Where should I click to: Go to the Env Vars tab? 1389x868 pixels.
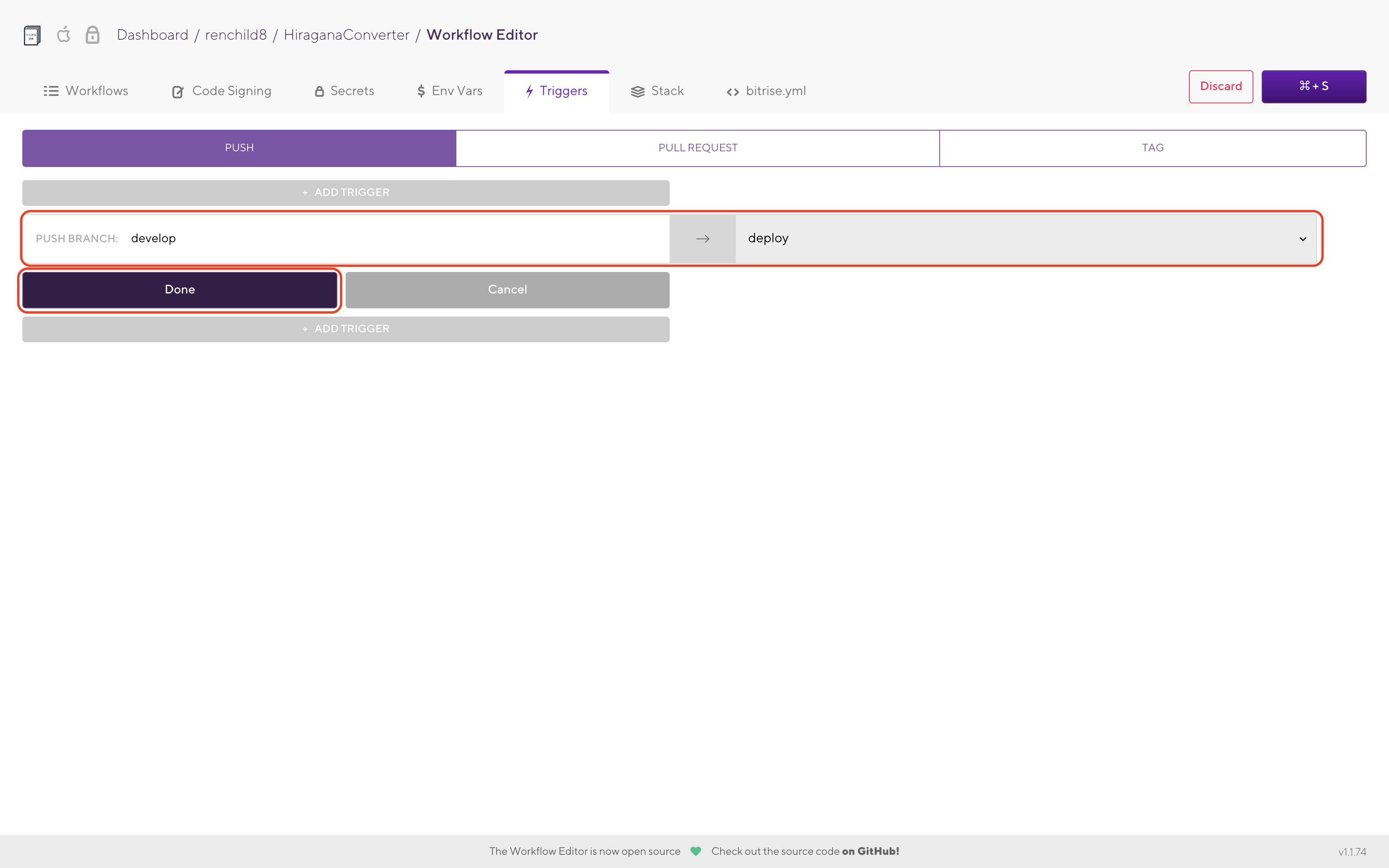449,91
